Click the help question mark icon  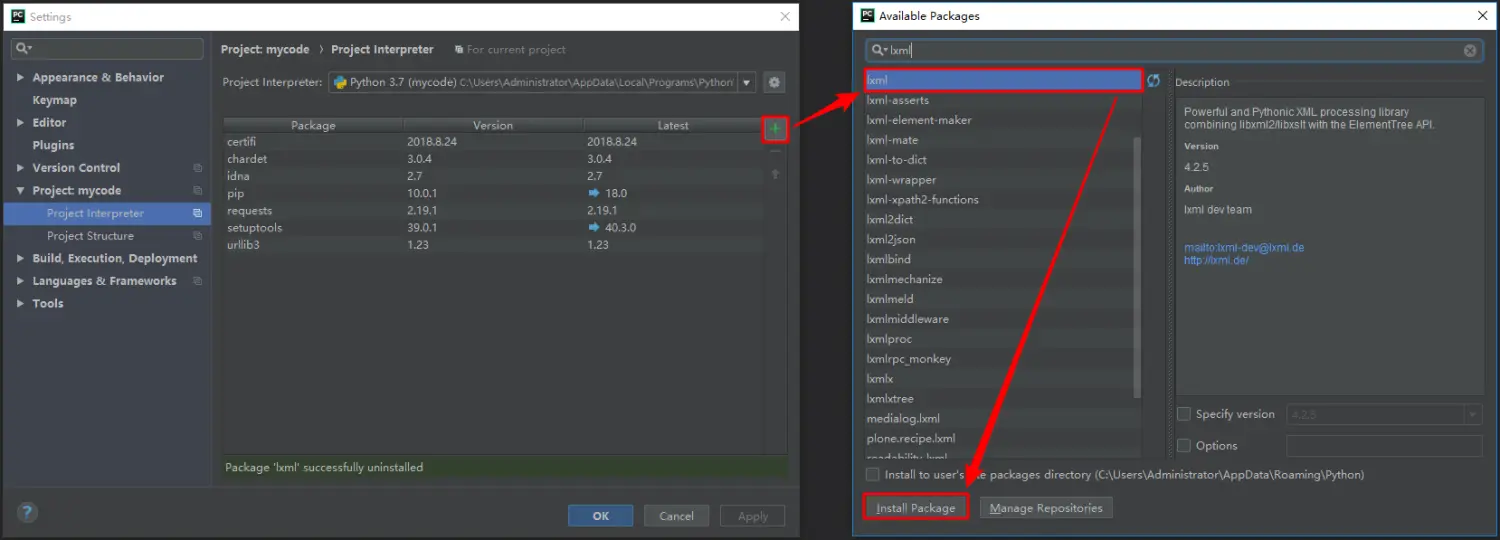pyautogui.click(x=28, y=512)
